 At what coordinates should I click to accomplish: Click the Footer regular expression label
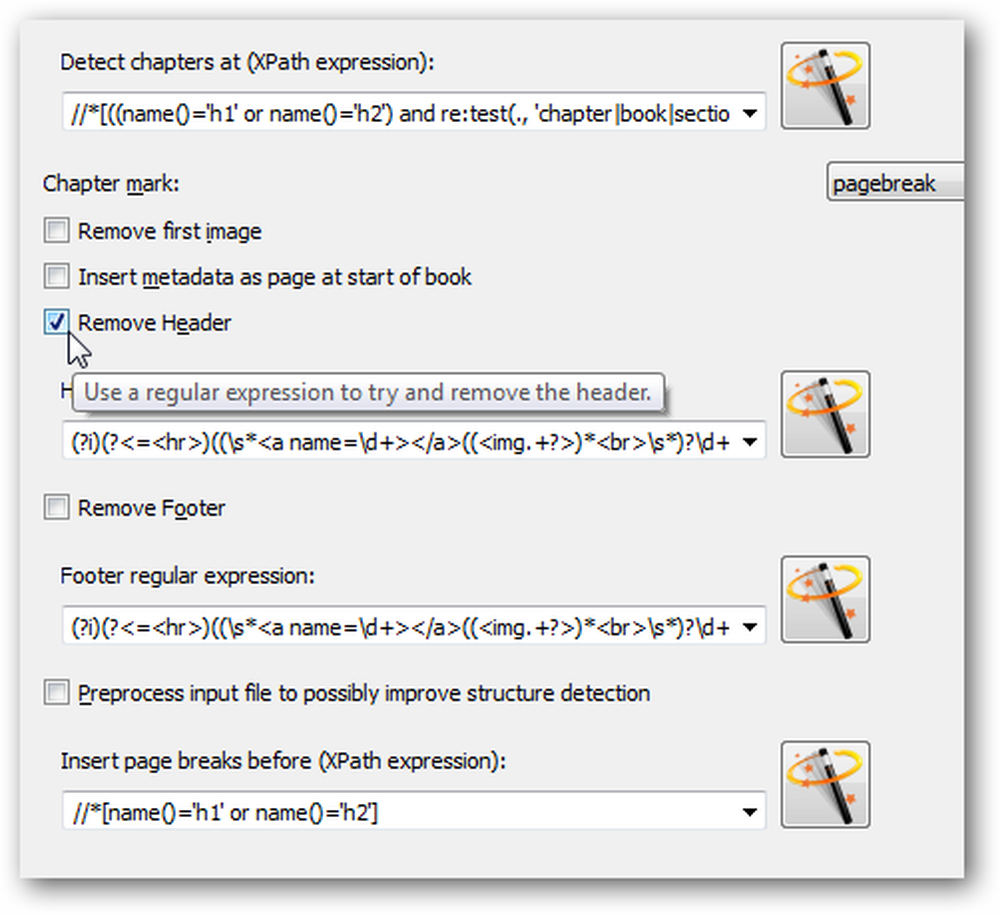[x=188, y=576]
